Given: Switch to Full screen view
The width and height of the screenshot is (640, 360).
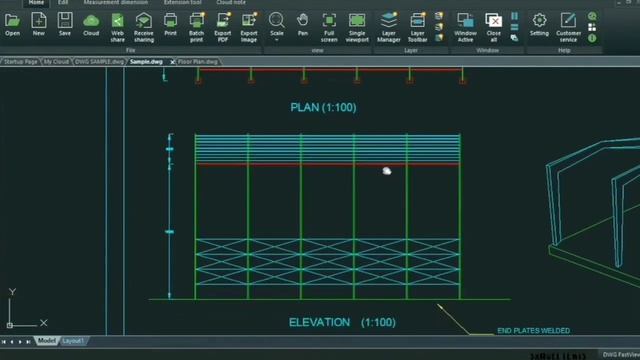Looking at the screenshot, I should [329, 28].
